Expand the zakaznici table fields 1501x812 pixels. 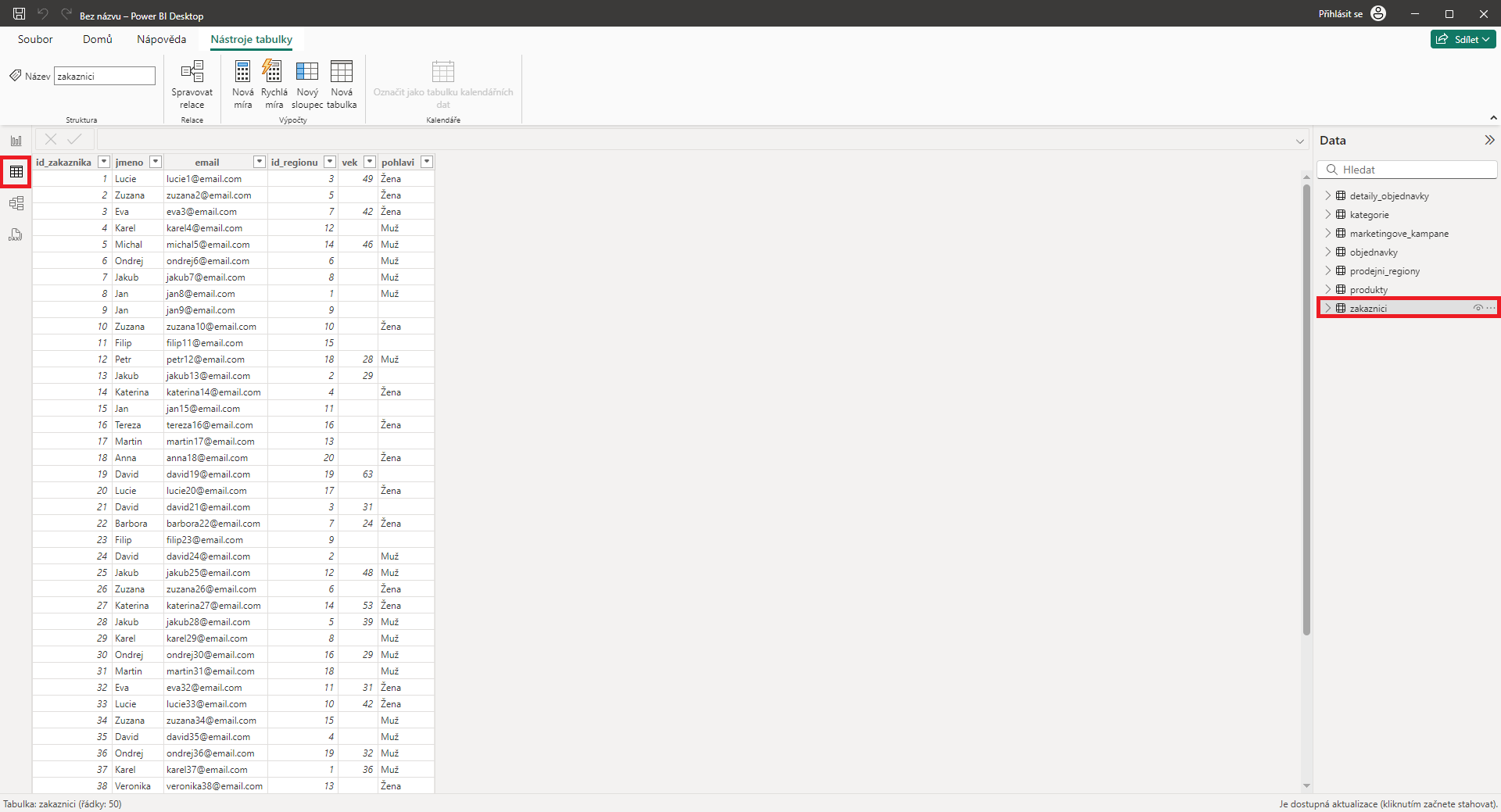click(1329, 307)
